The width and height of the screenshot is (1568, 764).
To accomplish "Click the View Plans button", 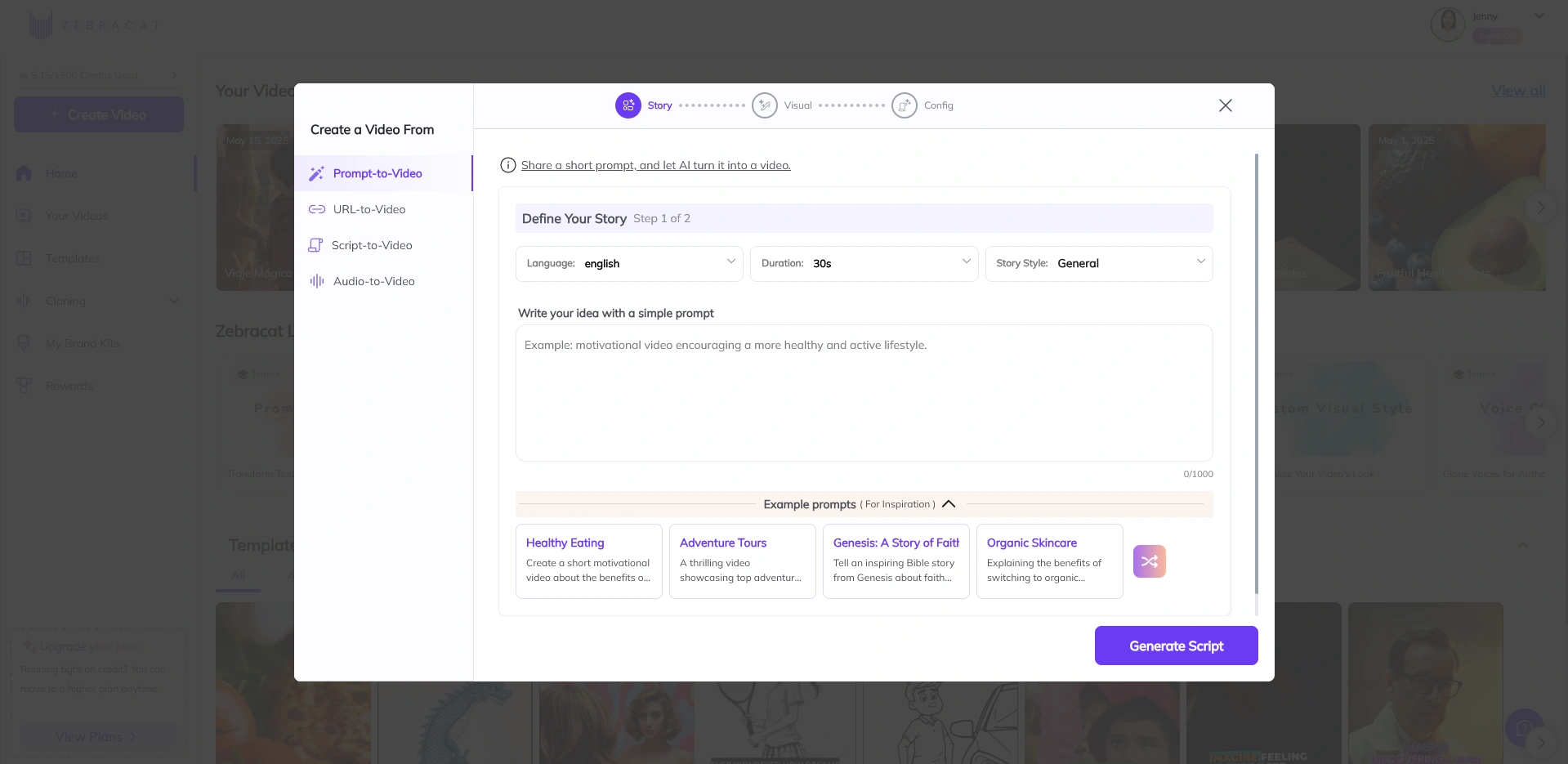I will pos(98,736).
